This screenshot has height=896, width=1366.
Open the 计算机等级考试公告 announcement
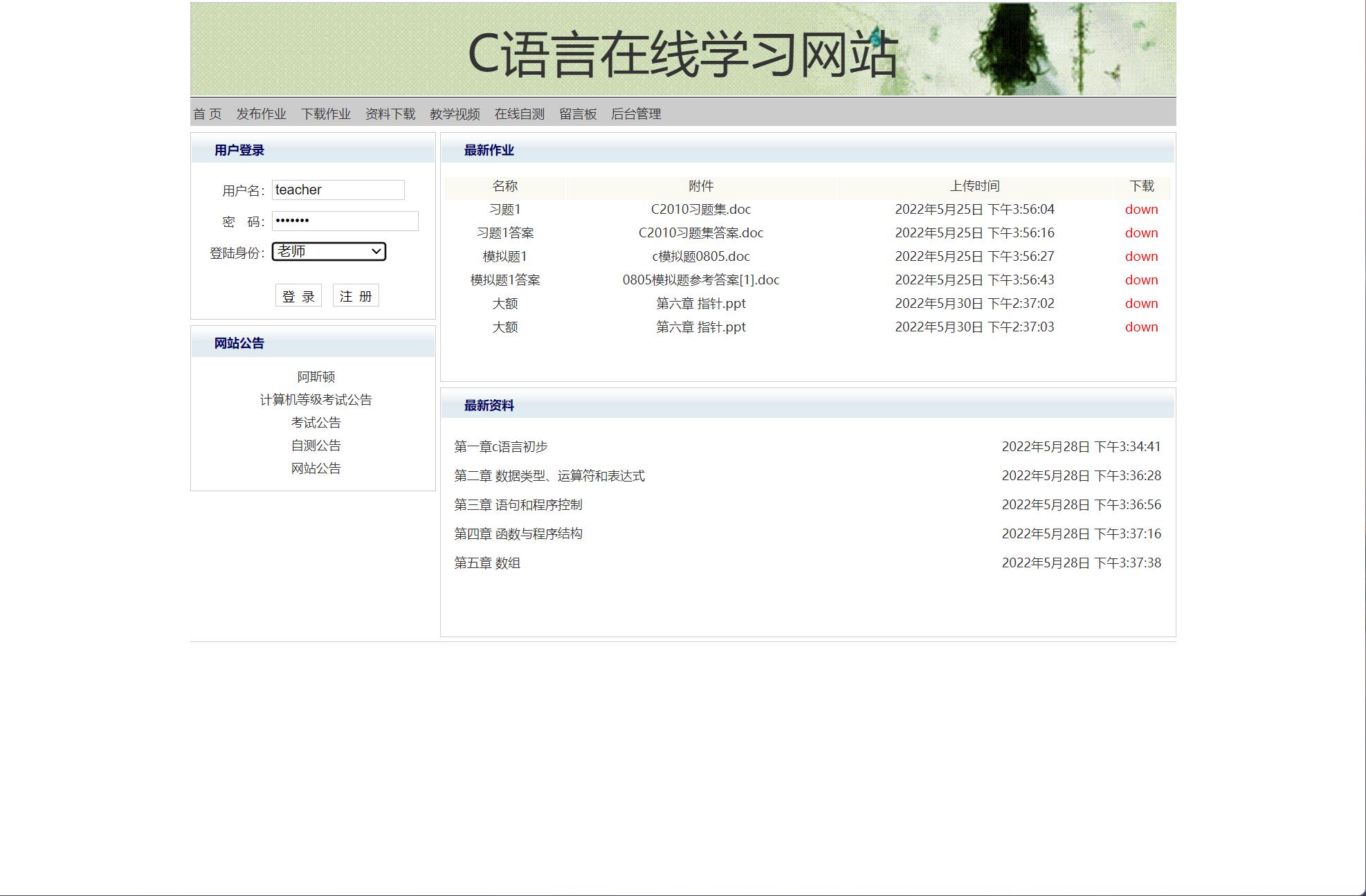(x=315, y=399)
